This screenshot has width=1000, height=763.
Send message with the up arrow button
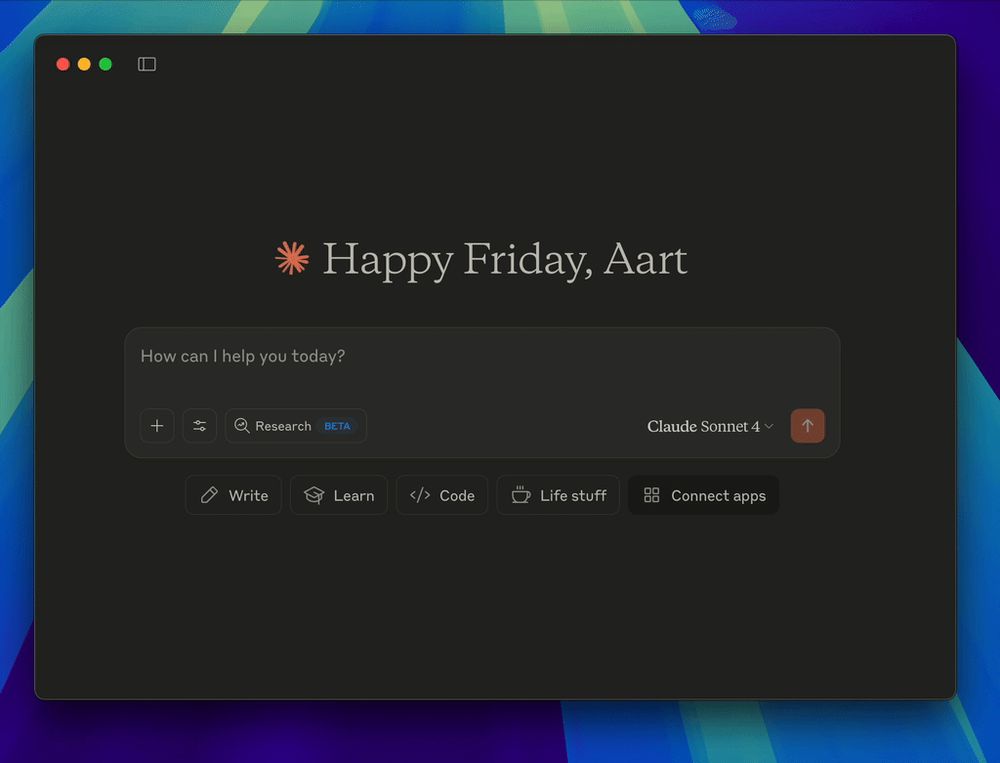point(807,426)
